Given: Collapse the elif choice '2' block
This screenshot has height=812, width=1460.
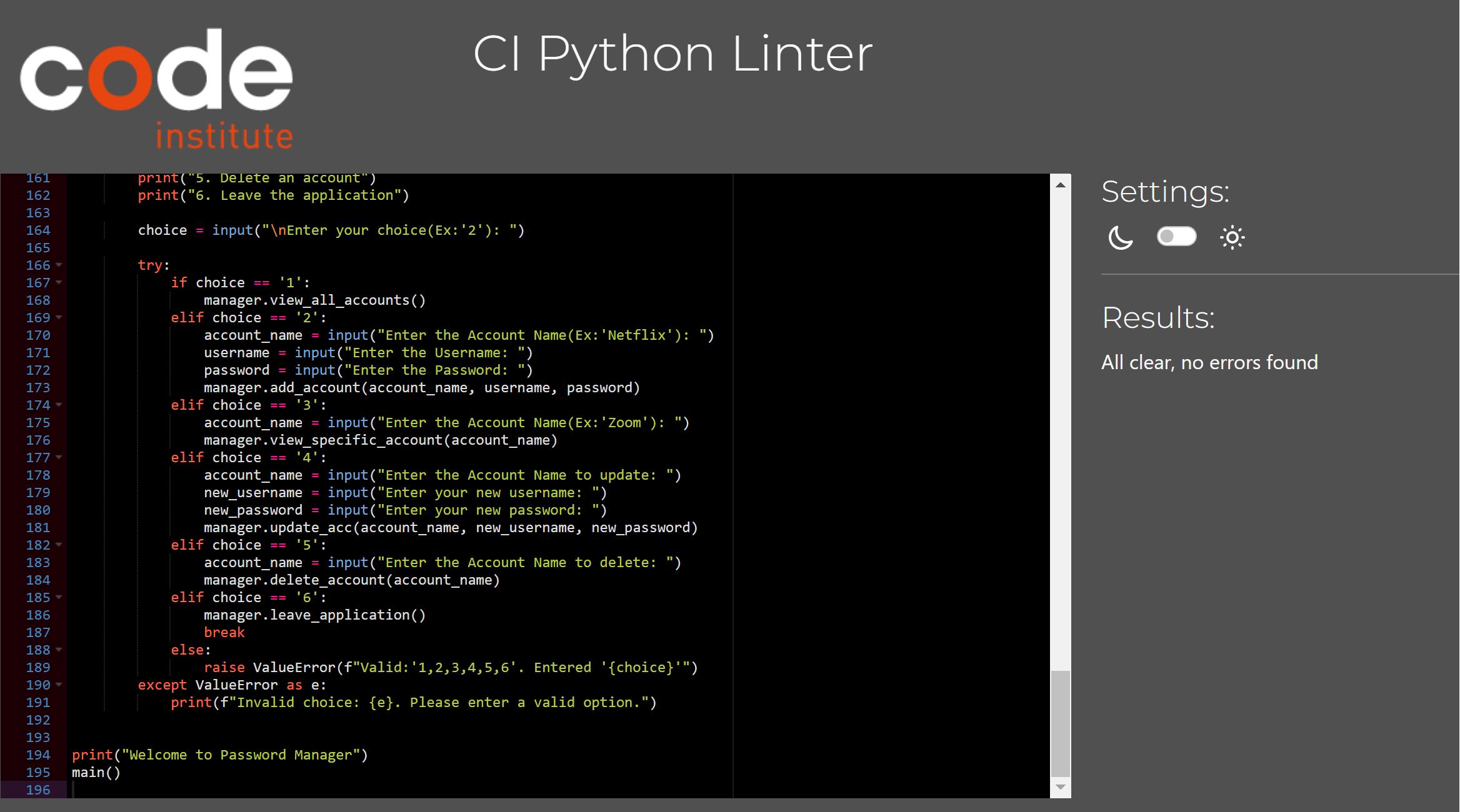Looking at the screenshot, I should pos(59,317).
